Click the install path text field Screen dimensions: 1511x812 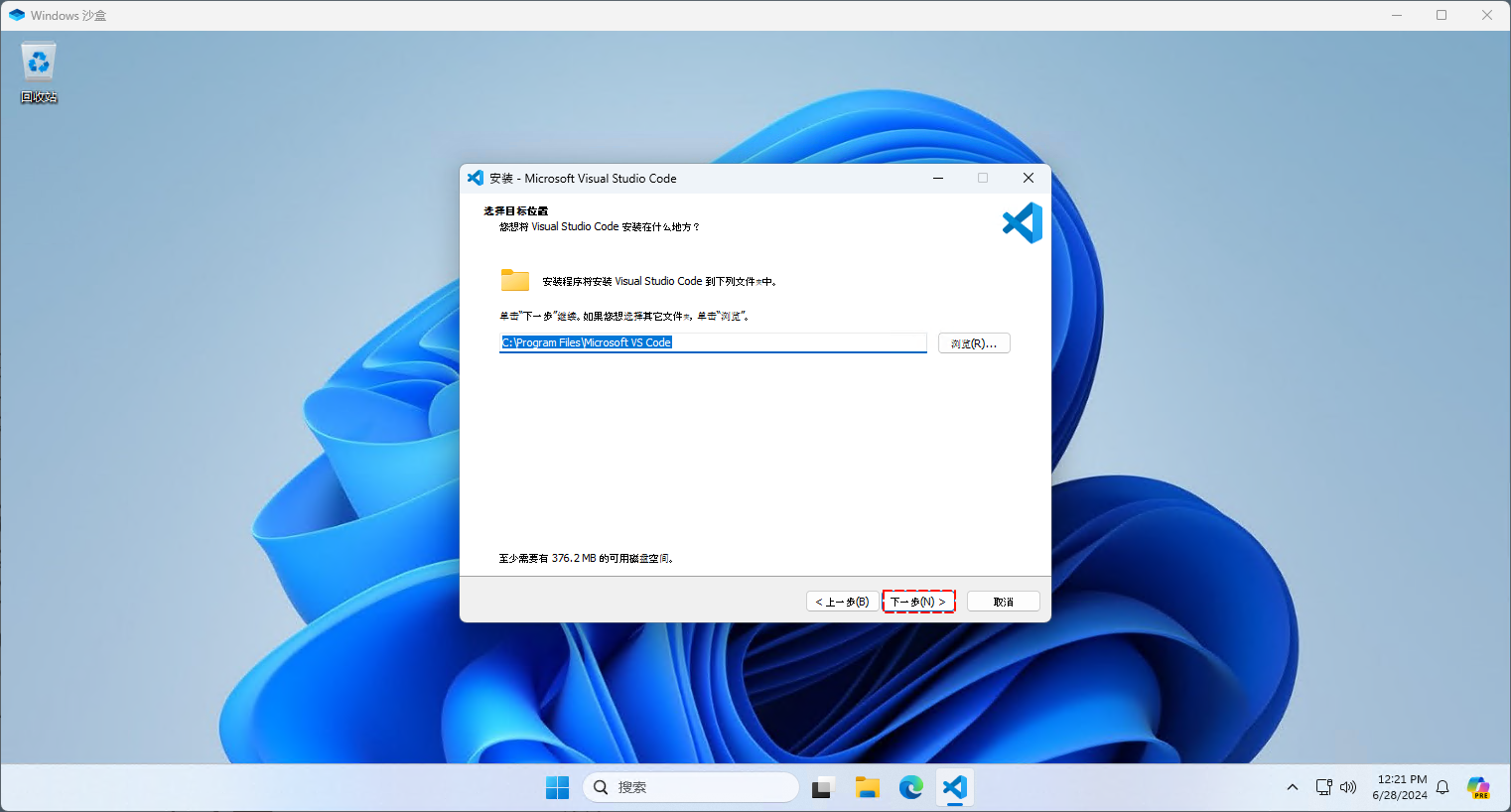(712, 342)
